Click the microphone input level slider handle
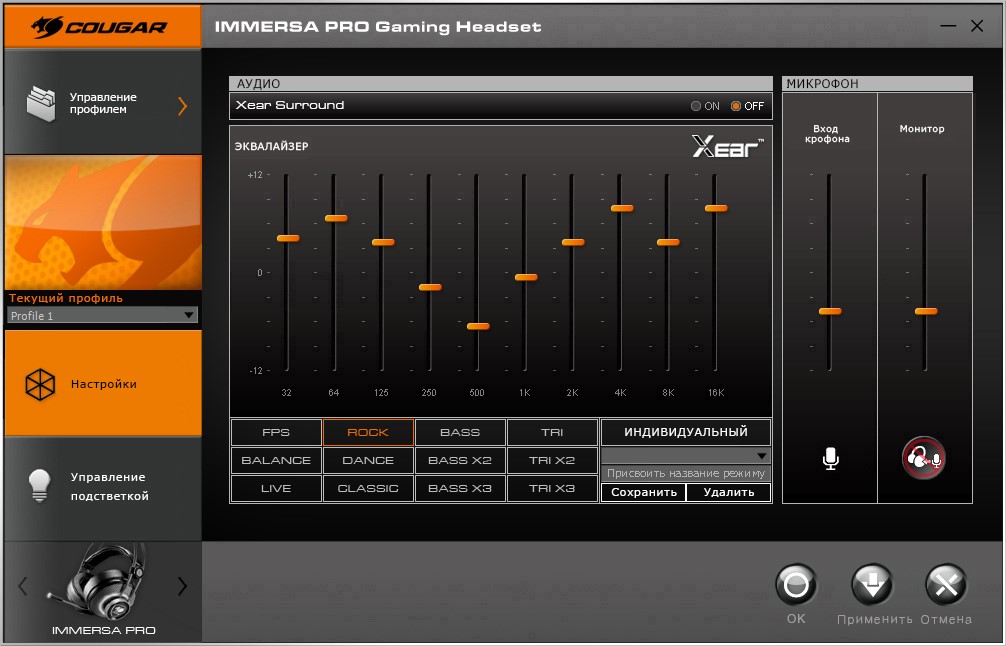Viewport: 1006px width, 646px height. pos(830,312)
